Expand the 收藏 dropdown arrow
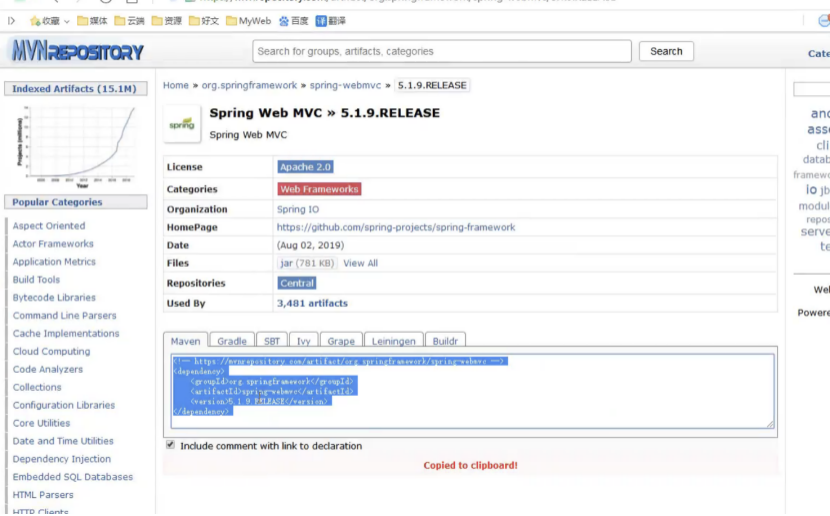 pyautogui.click(x=67, y=22)
